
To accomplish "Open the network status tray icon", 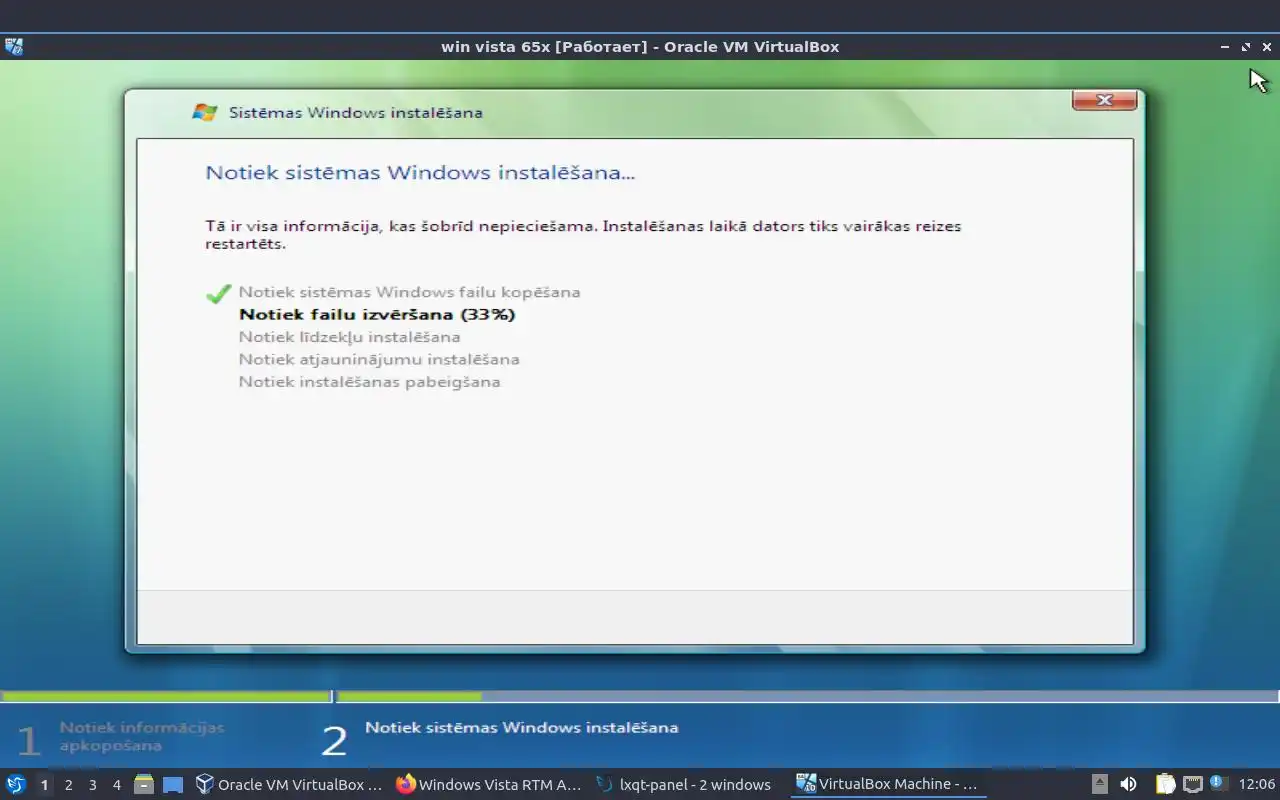I will (1192, 784).
